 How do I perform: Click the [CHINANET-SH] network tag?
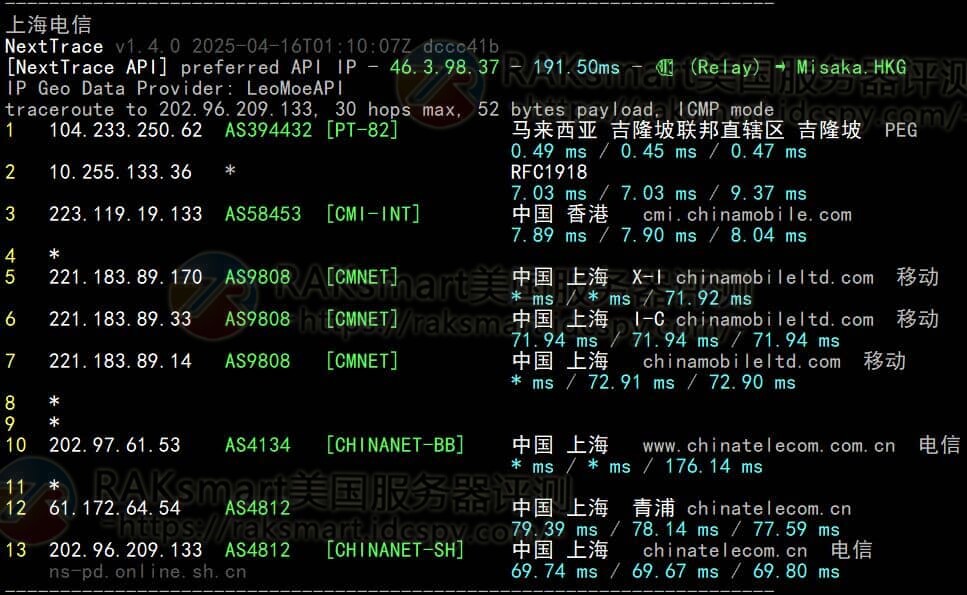point(395,550)
